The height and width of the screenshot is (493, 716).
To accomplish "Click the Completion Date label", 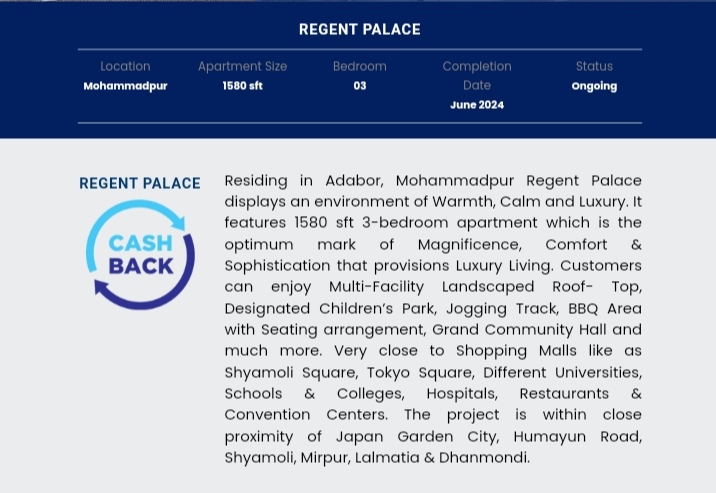I will 477,76.
